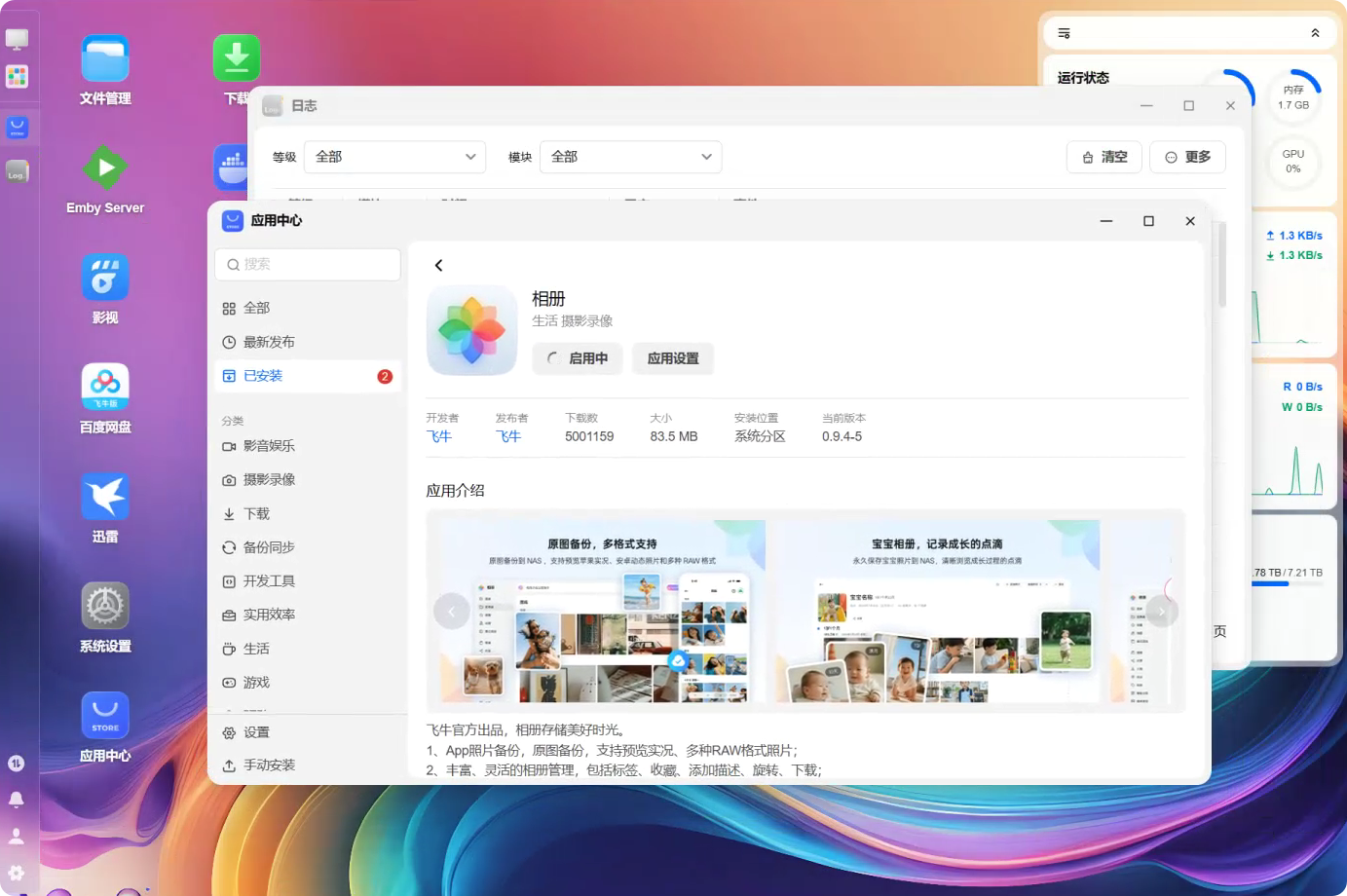Image resolution: width=1347 pixels, height=896 pixels.
Task: Open settings gear at dock bottom
Action: click(x=17, y=873)
